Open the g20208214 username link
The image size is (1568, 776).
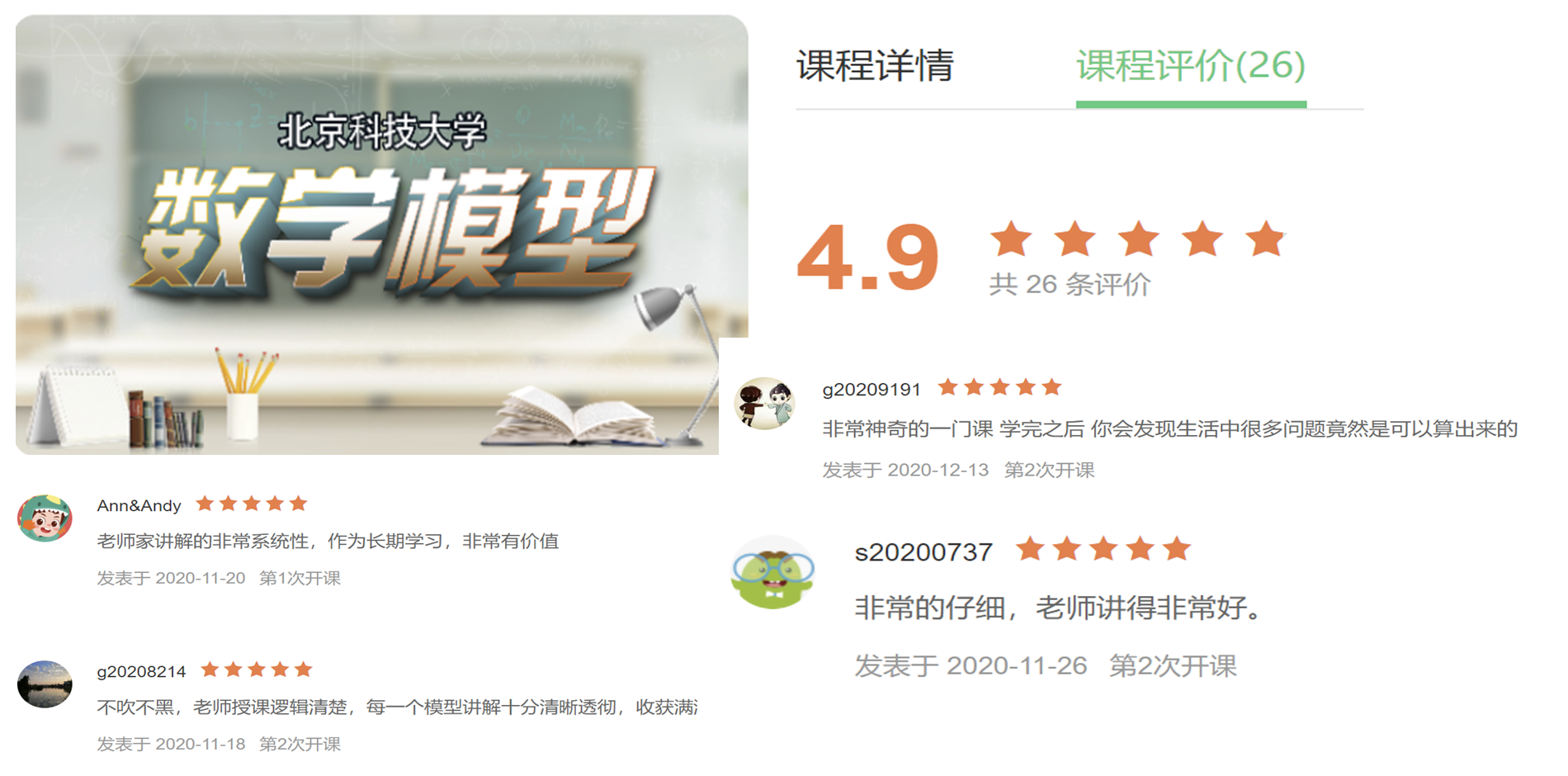coord(141,671)
